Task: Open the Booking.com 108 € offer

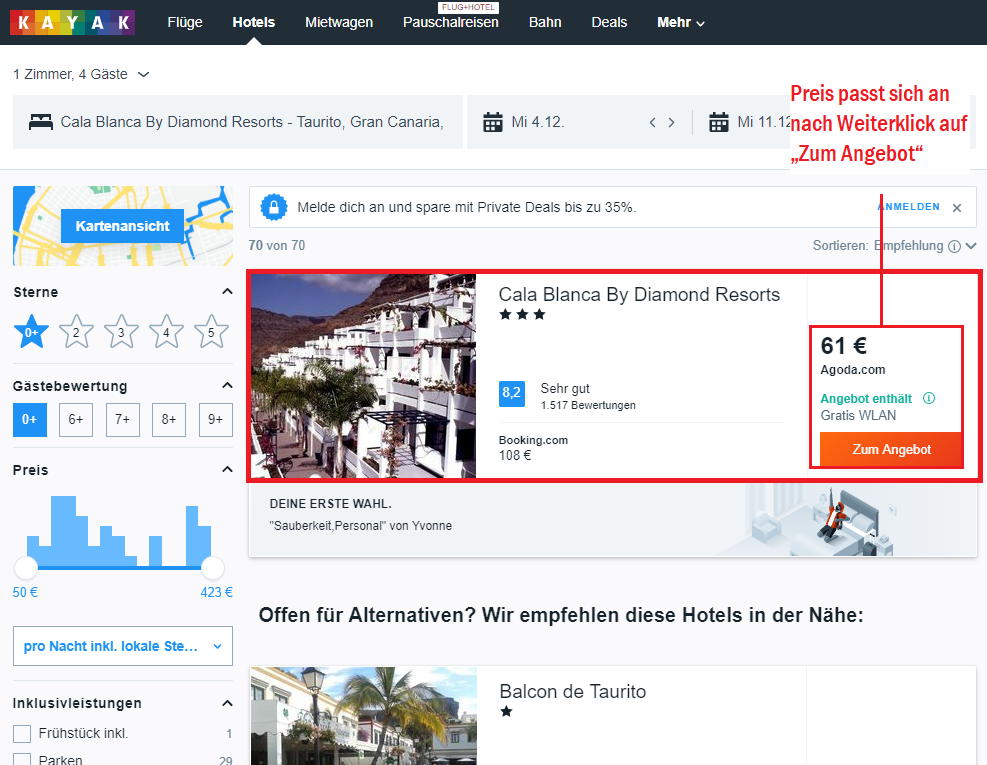Action: pos(533,448)
